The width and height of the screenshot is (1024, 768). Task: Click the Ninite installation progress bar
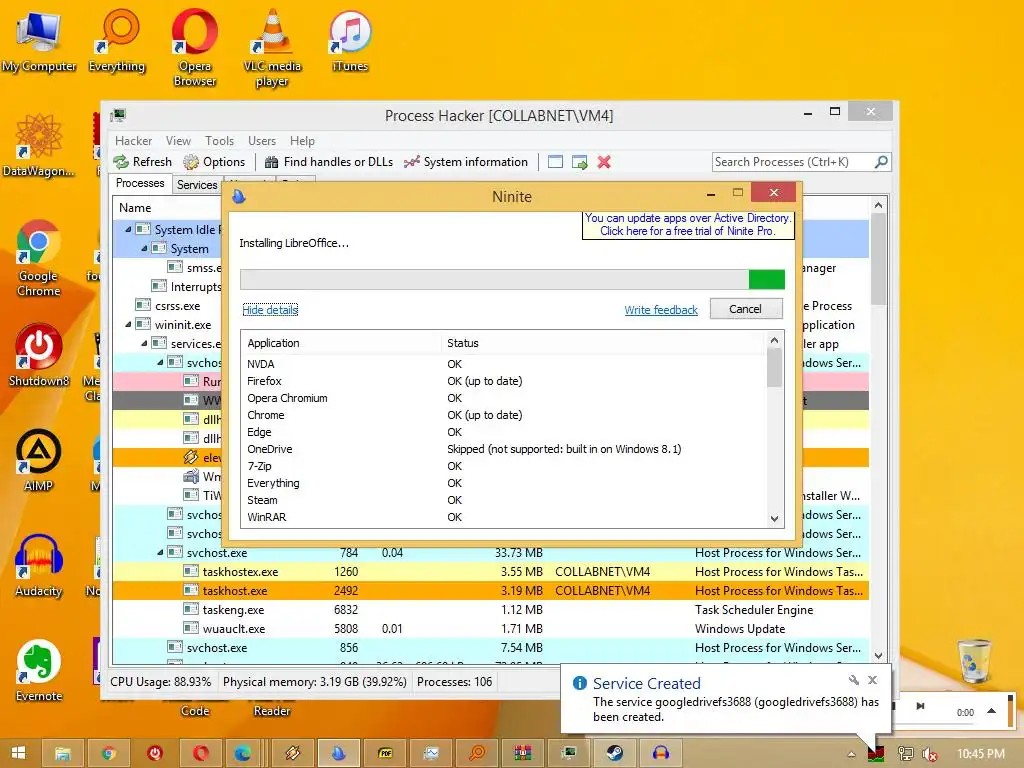[x=512, y=280]
